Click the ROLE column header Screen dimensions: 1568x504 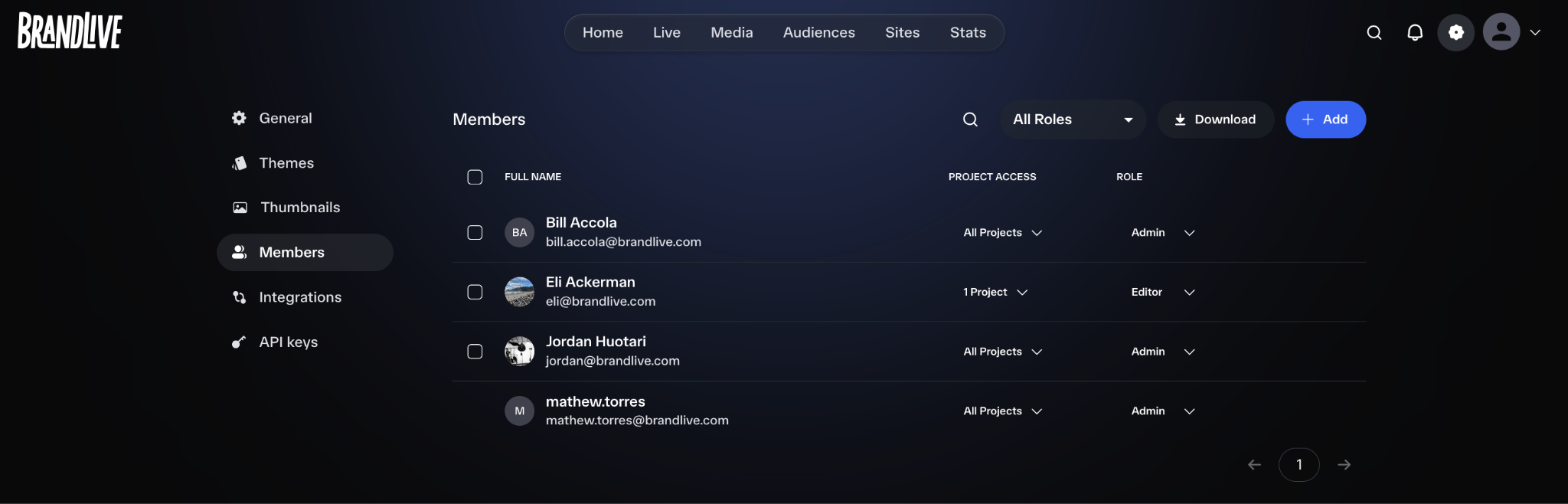tap(1129, 177)
